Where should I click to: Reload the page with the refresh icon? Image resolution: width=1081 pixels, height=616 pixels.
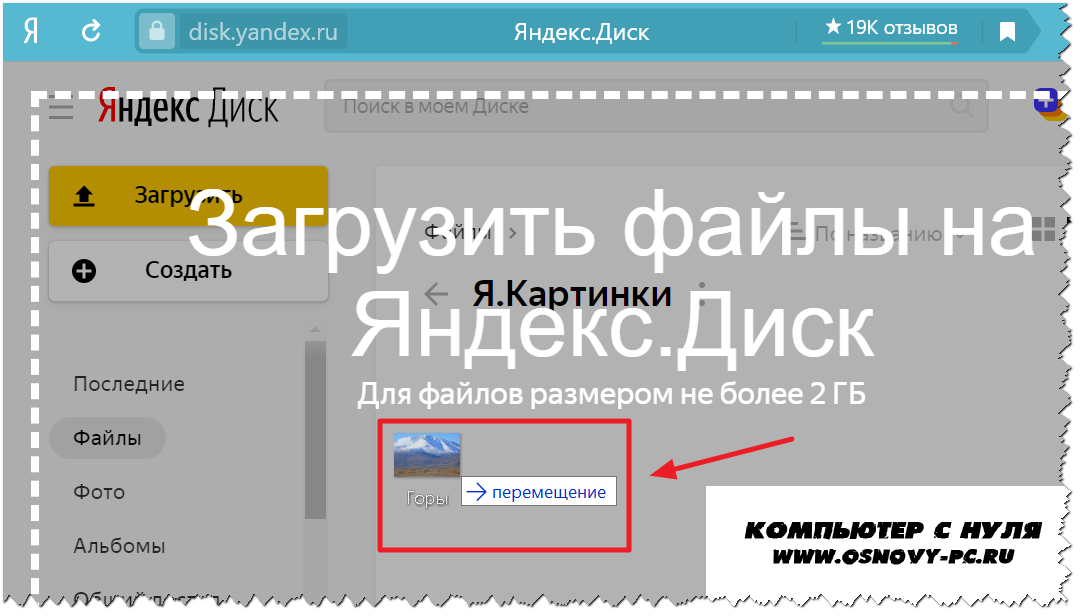[91, 32]
